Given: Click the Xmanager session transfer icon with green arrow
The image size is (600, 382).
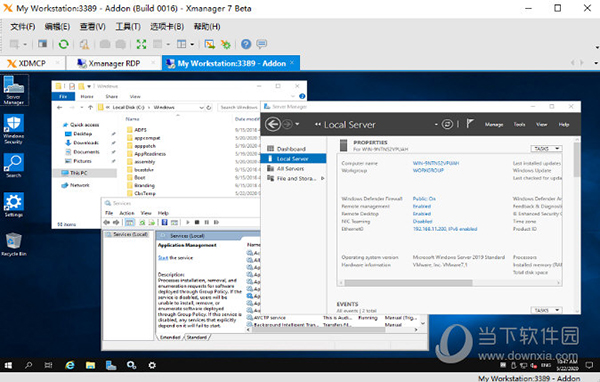Looking at the screenshot, I should (x=209, y=44).
